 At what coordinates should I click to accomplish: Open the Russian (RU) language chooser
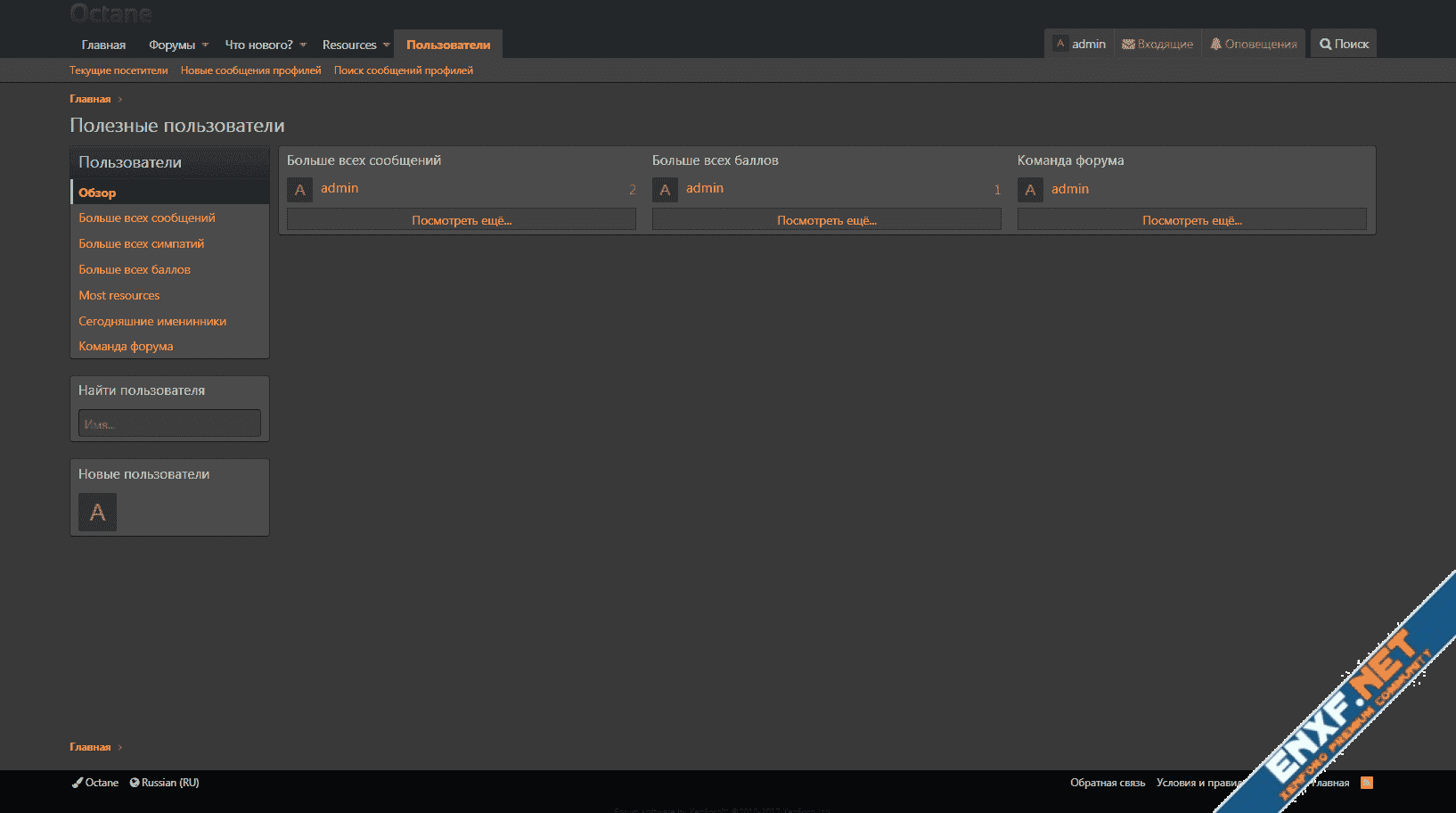(165, 783)
